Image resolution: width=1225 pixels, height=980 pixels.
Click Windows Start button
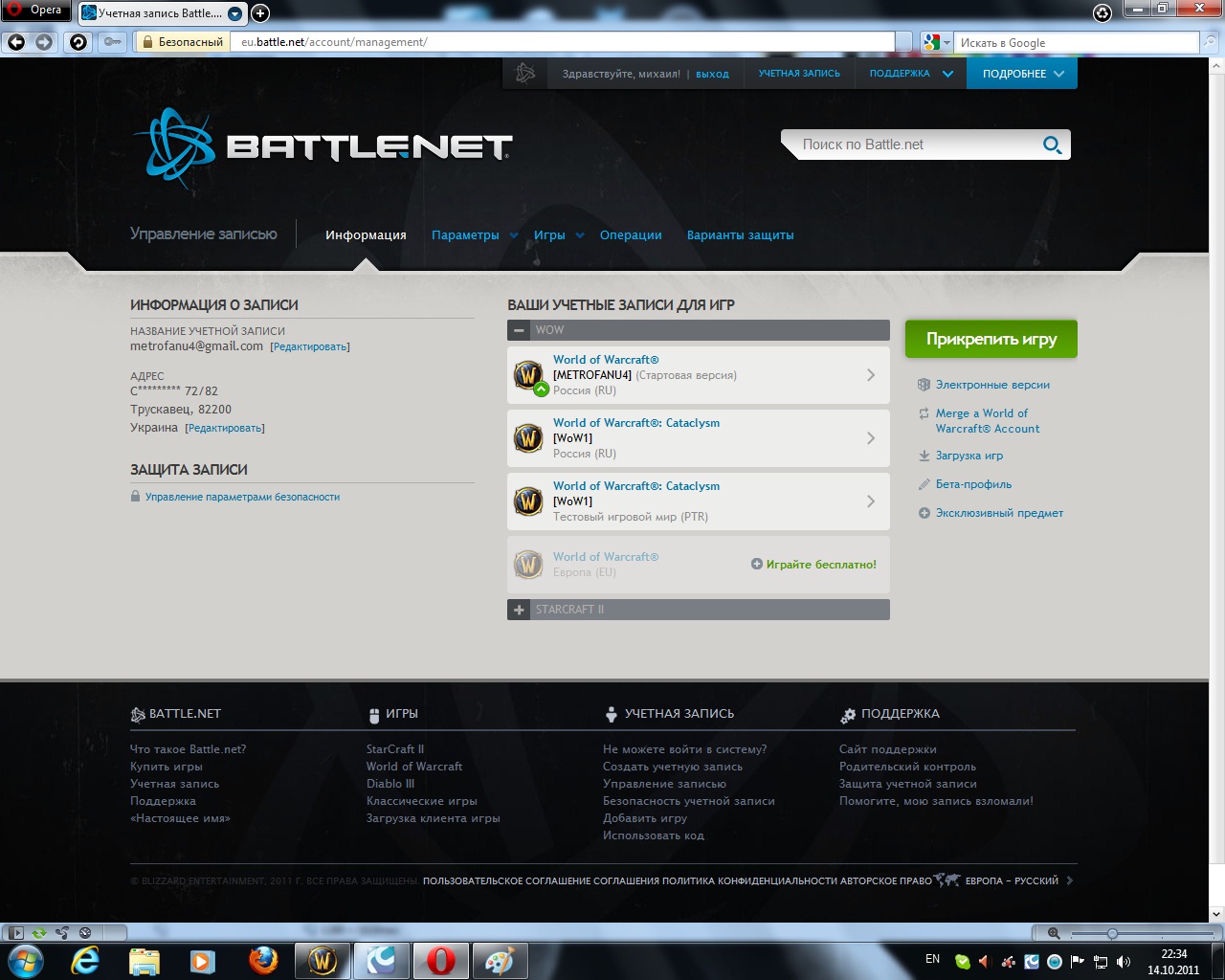click(25, 961)
